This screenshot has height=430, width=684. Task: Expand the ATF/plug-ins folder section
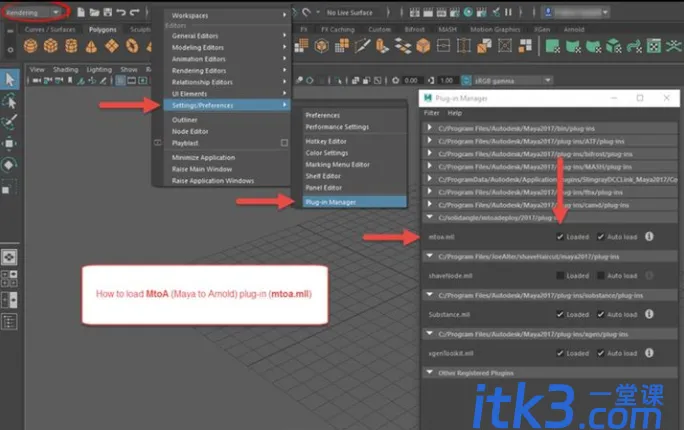pyautogui.click(x=429, y=140)
